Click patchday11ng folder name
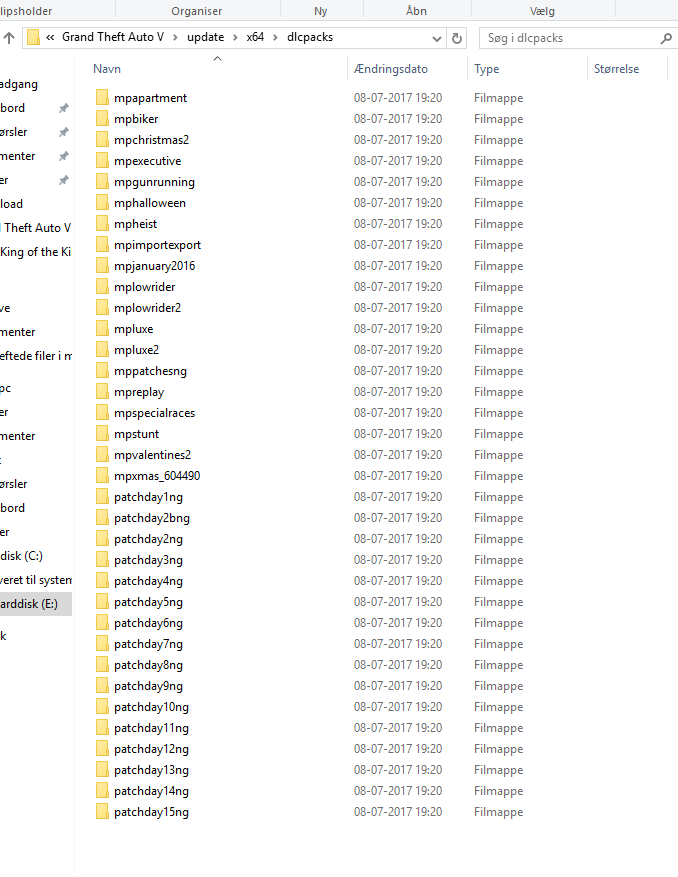 point(151,728)
